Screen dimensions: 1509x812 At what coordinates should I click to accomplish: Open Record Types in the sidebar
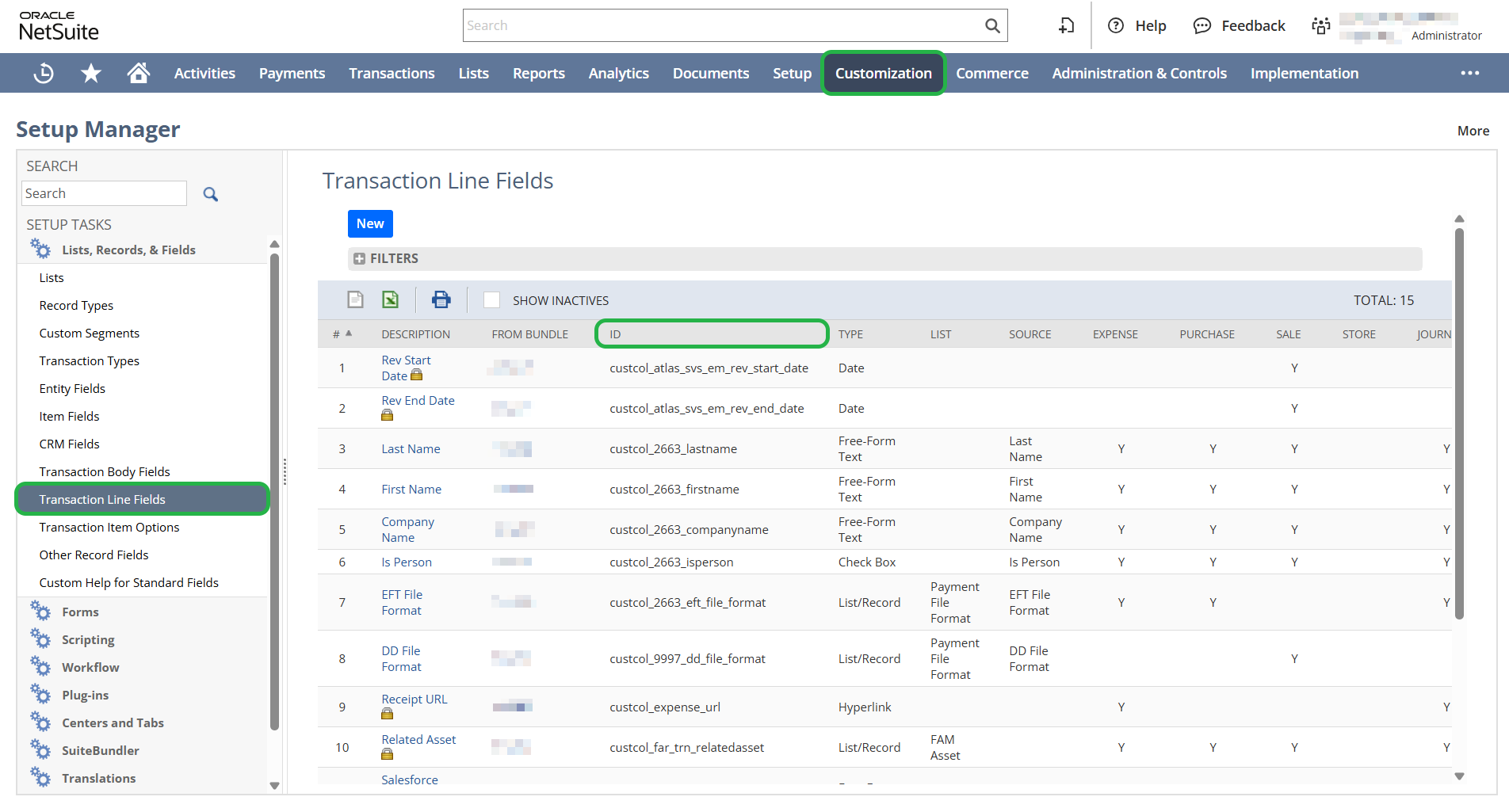tap(76, 305)
